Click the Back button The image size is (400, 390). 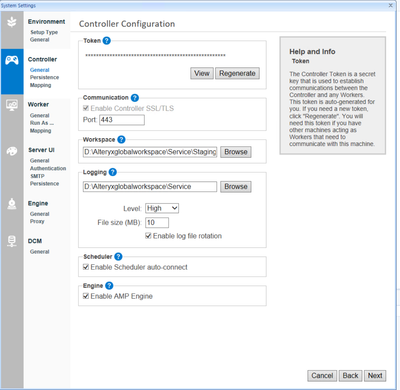[350, 376]
